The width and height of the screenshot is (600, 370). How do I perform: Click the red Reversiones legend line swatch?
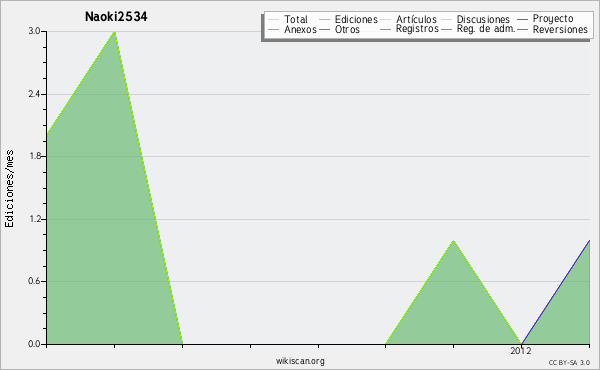pos(523,29)
